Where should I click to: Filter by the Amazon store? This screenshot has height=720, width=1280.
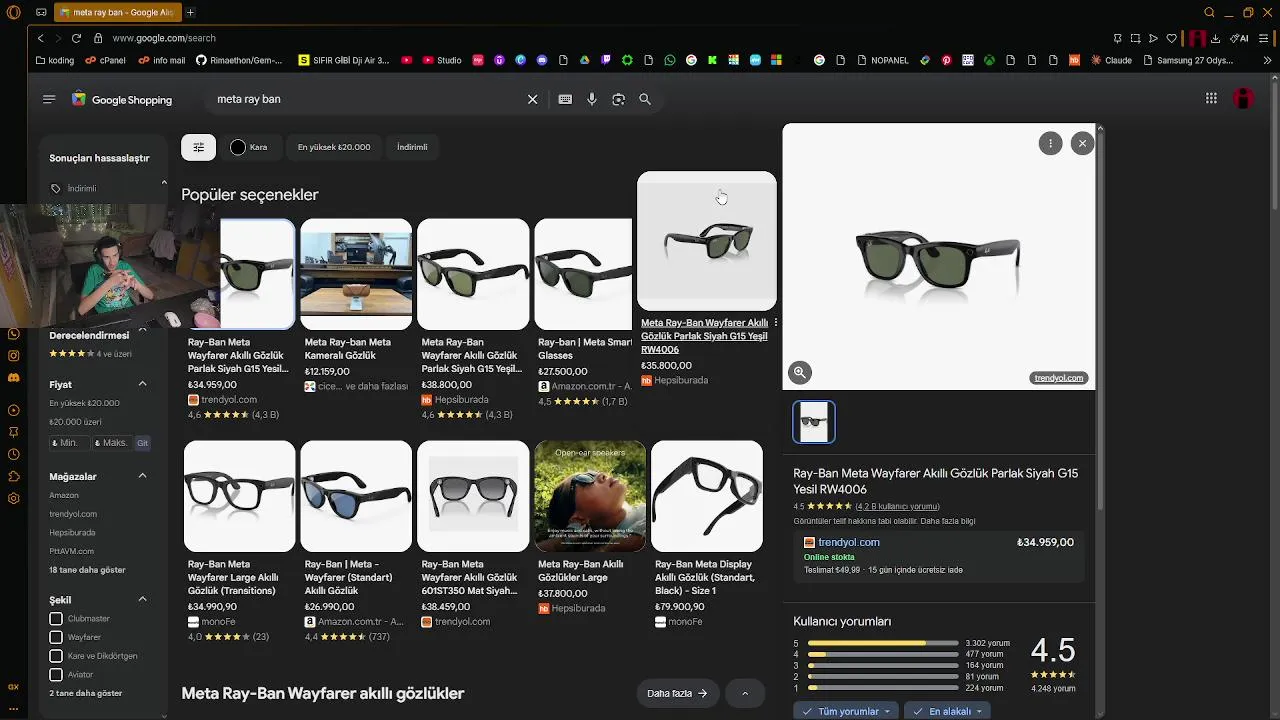(x=64, y=495)
